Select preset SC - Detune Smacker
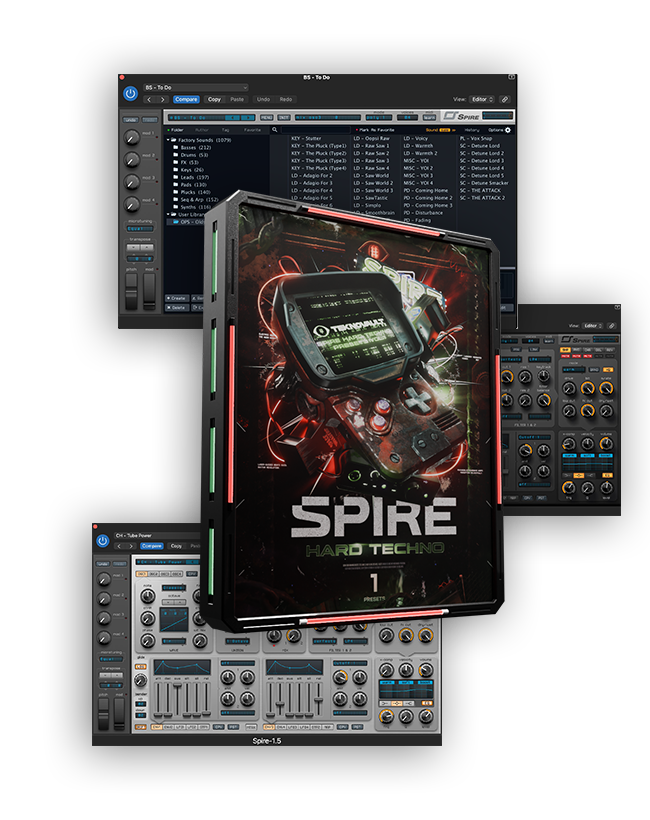This screenshot has height=820, width=650. point(484,183)
